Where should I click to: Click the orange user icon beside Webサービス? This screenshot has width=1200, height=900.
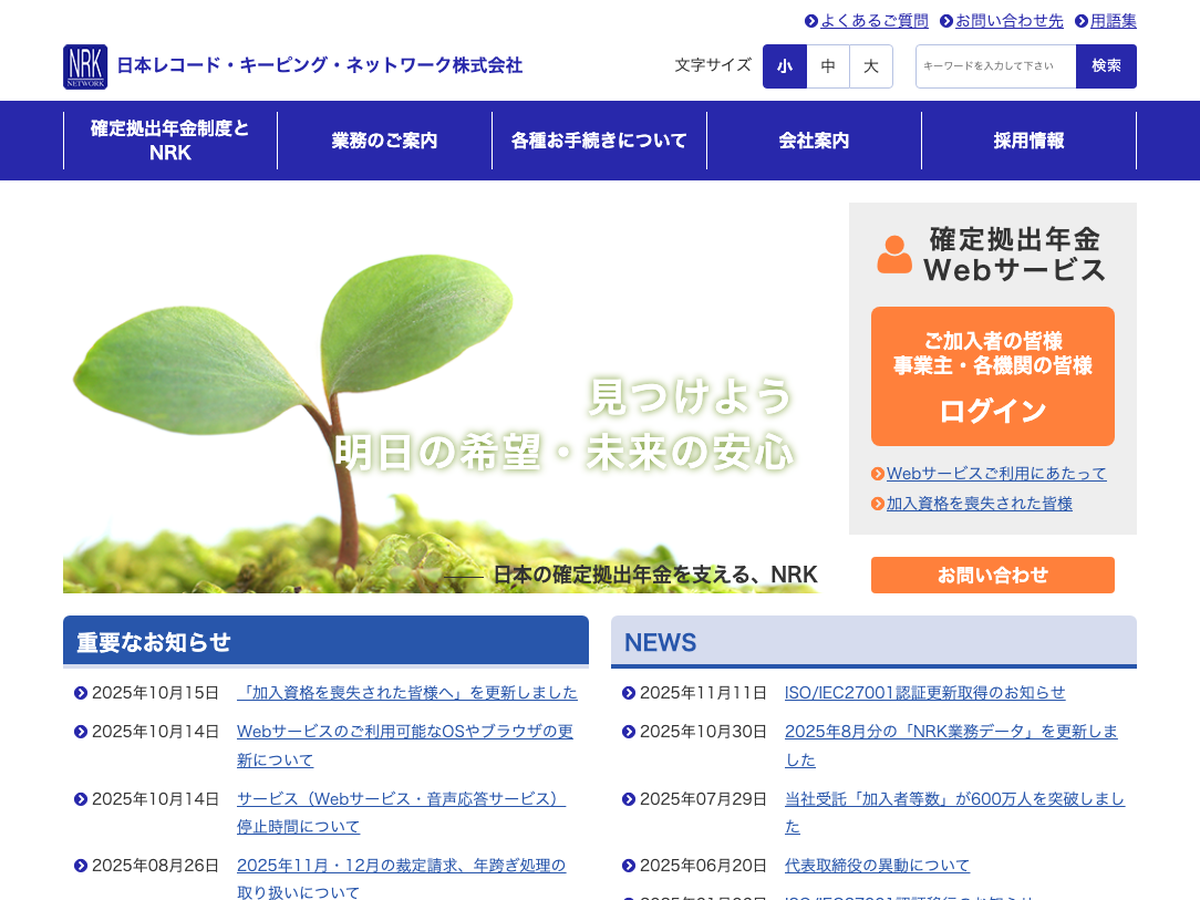(x=894, y=254)
